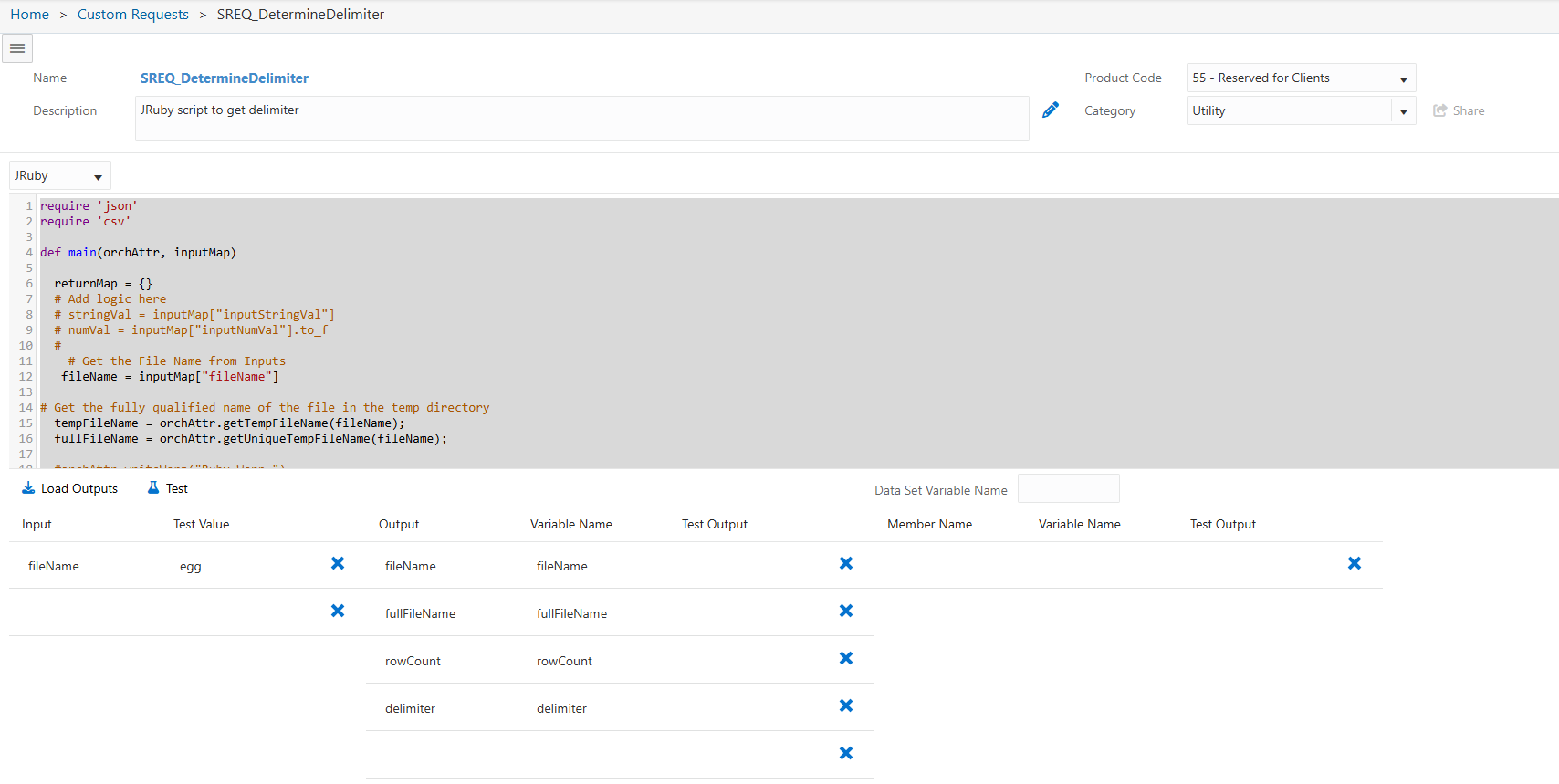
Task: Delete the Member Name row
Action: coord(1355,564)
